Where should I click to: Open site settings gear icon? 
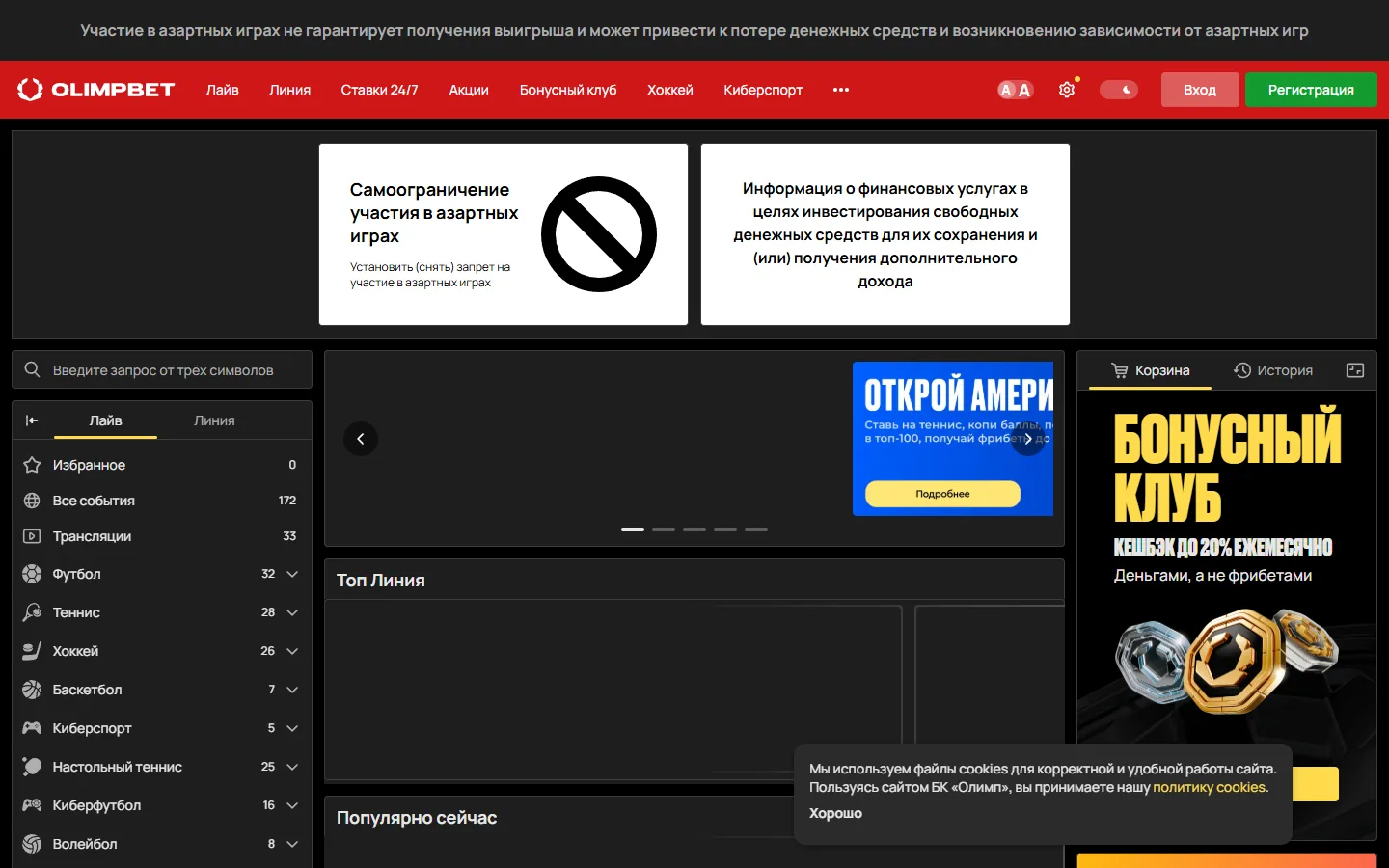(x=1067, y=90)
